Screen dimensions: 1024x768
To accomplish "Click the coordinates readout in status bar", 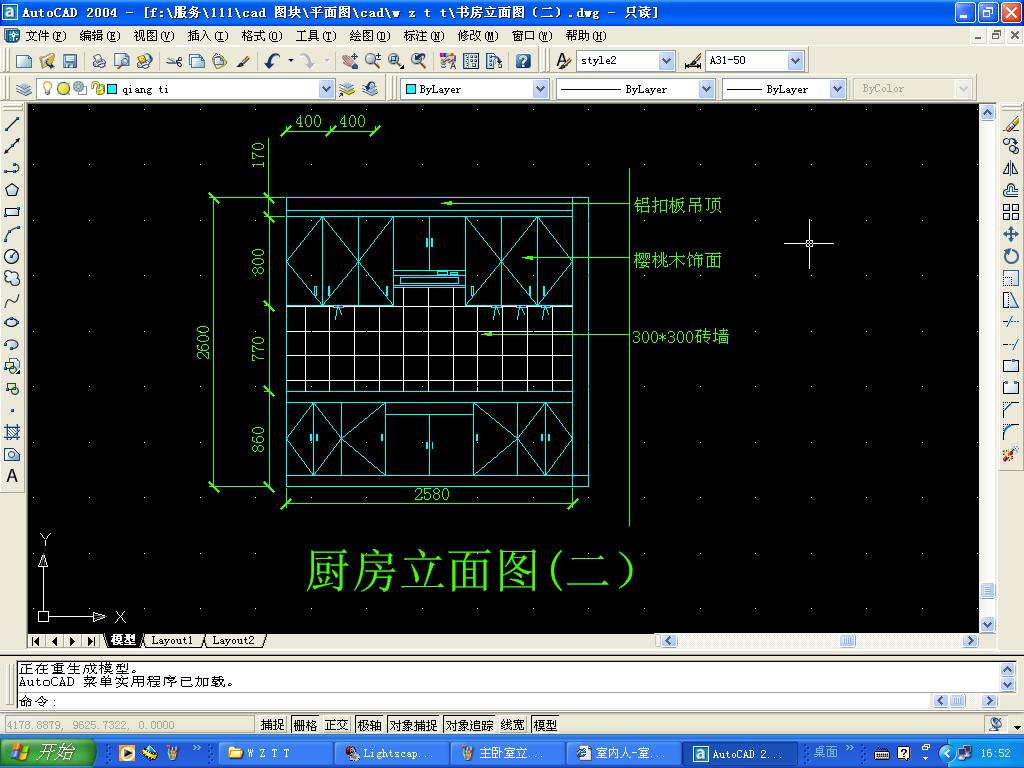I will [x=129, y=725].
